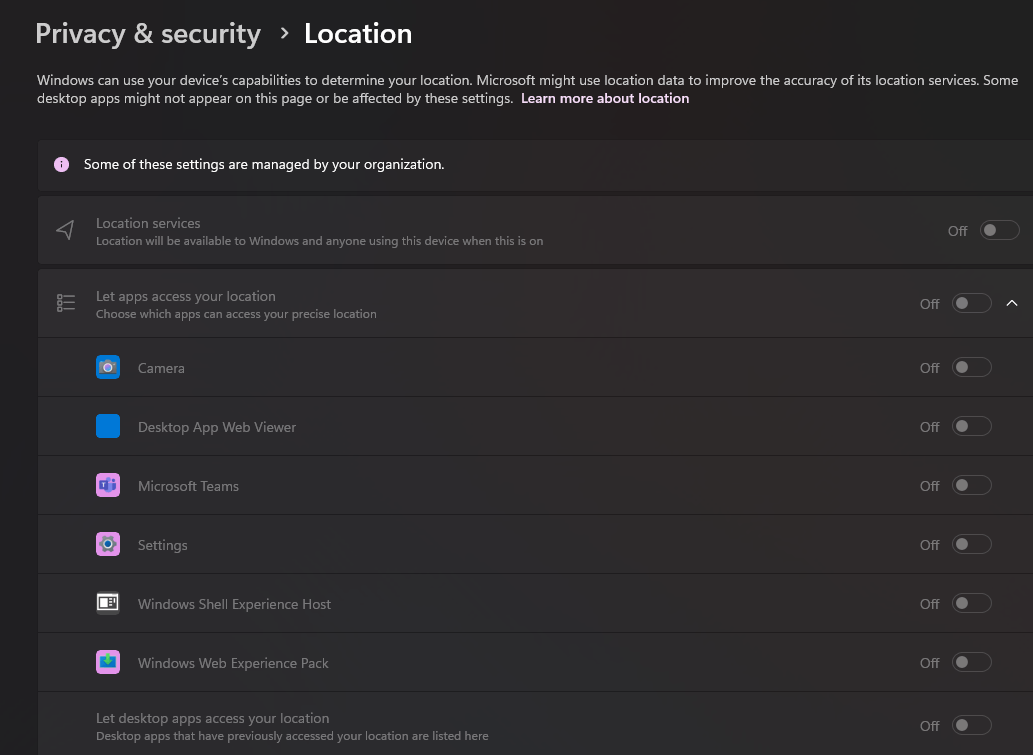Click the Location services arrow icon
Screen dimensions: 1033x755
(65, 231)
